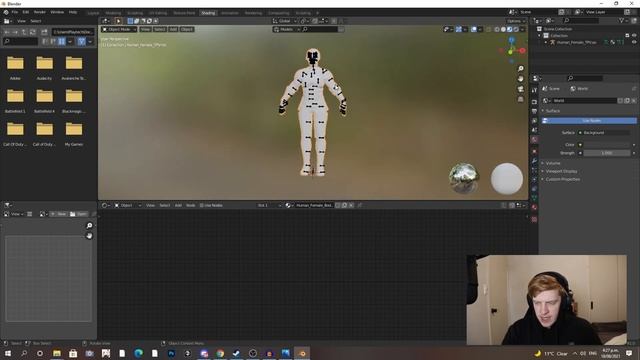
Task: Open the Render properties tab
Action: tap(534, 102)
